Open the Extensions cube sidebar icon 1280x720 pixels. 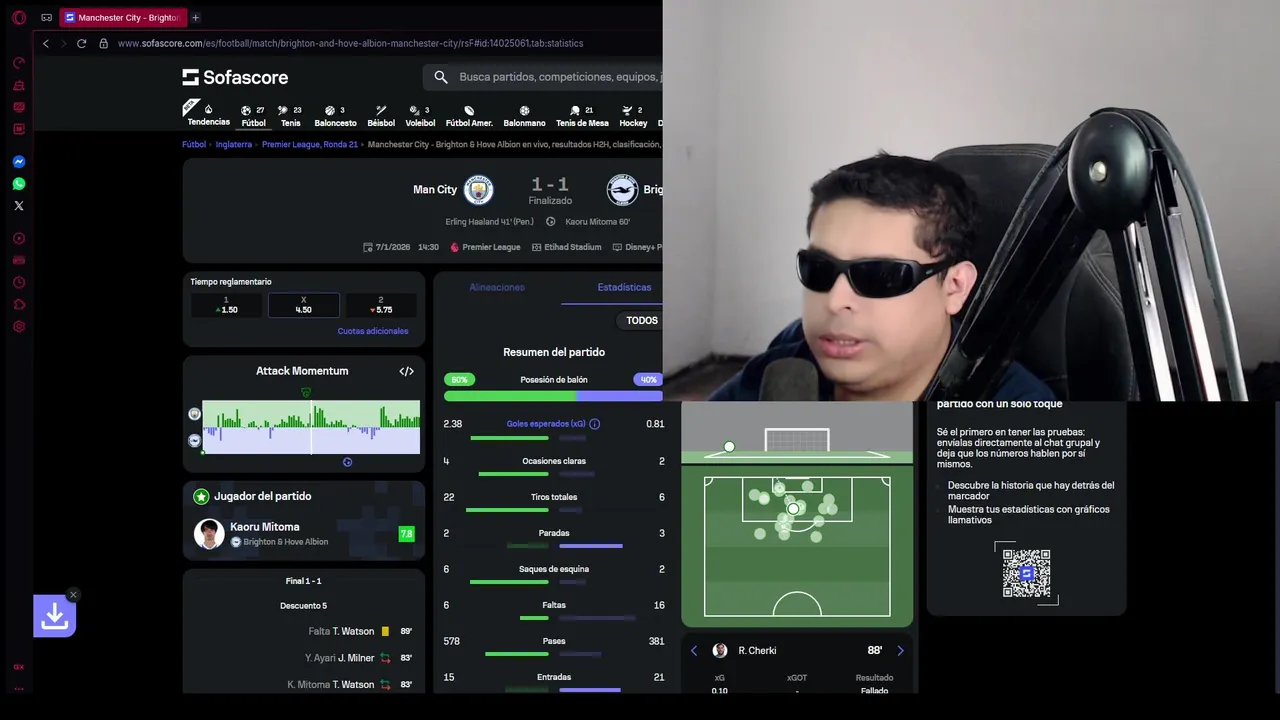click(19, 304)
